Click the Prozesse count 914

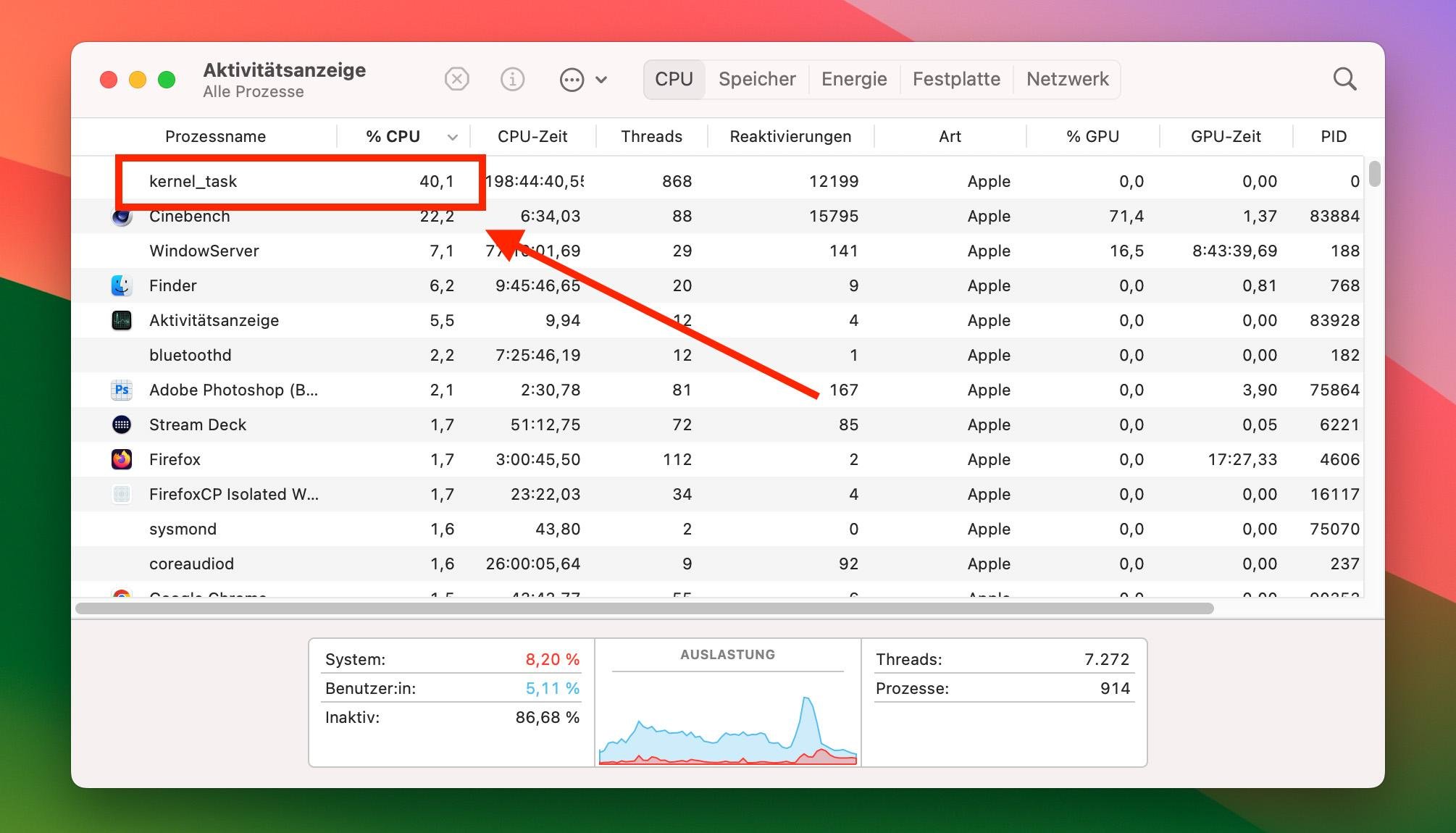pos(1115,688)
